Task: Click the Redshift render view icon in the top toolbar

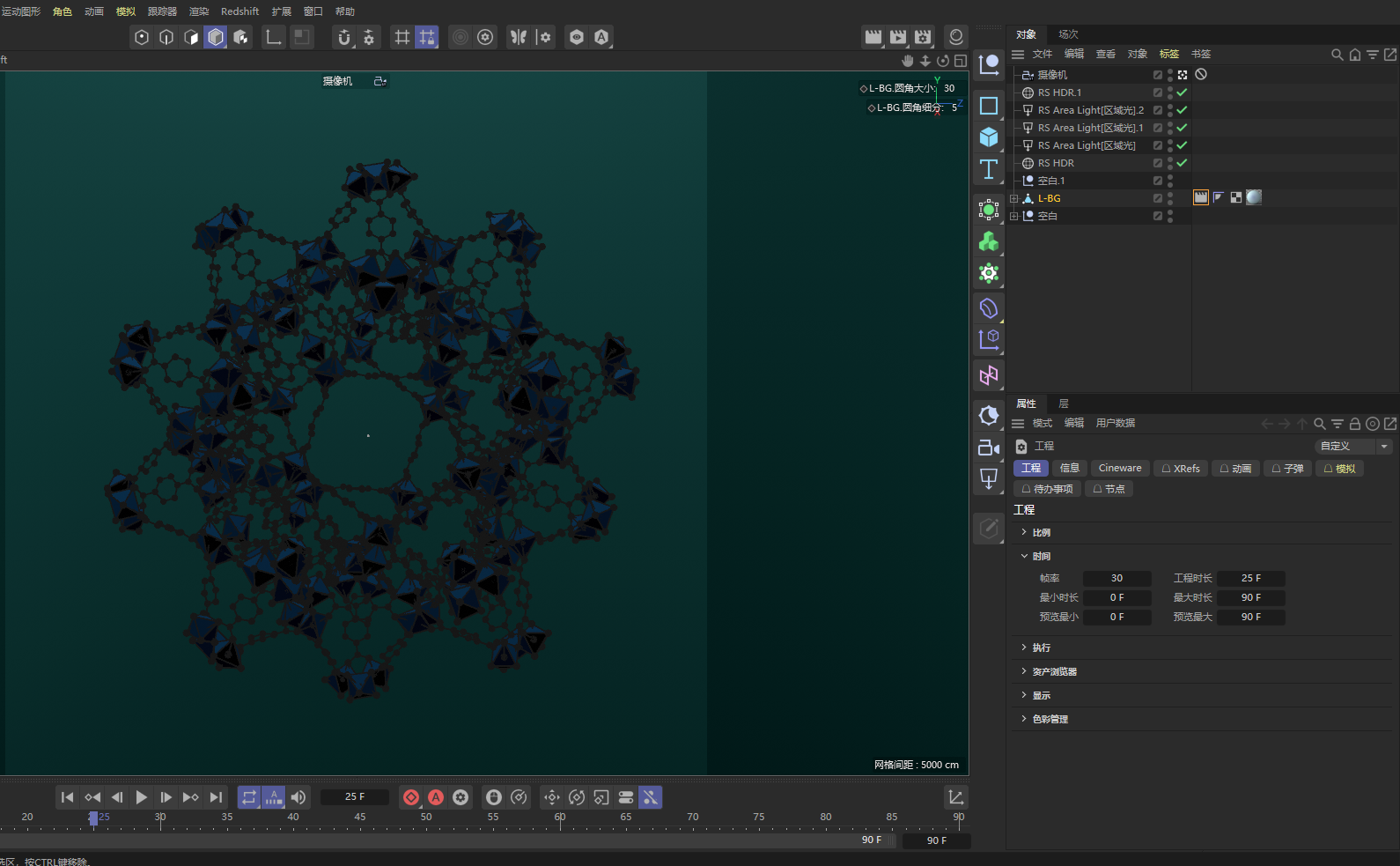Action: coord(956,37)
